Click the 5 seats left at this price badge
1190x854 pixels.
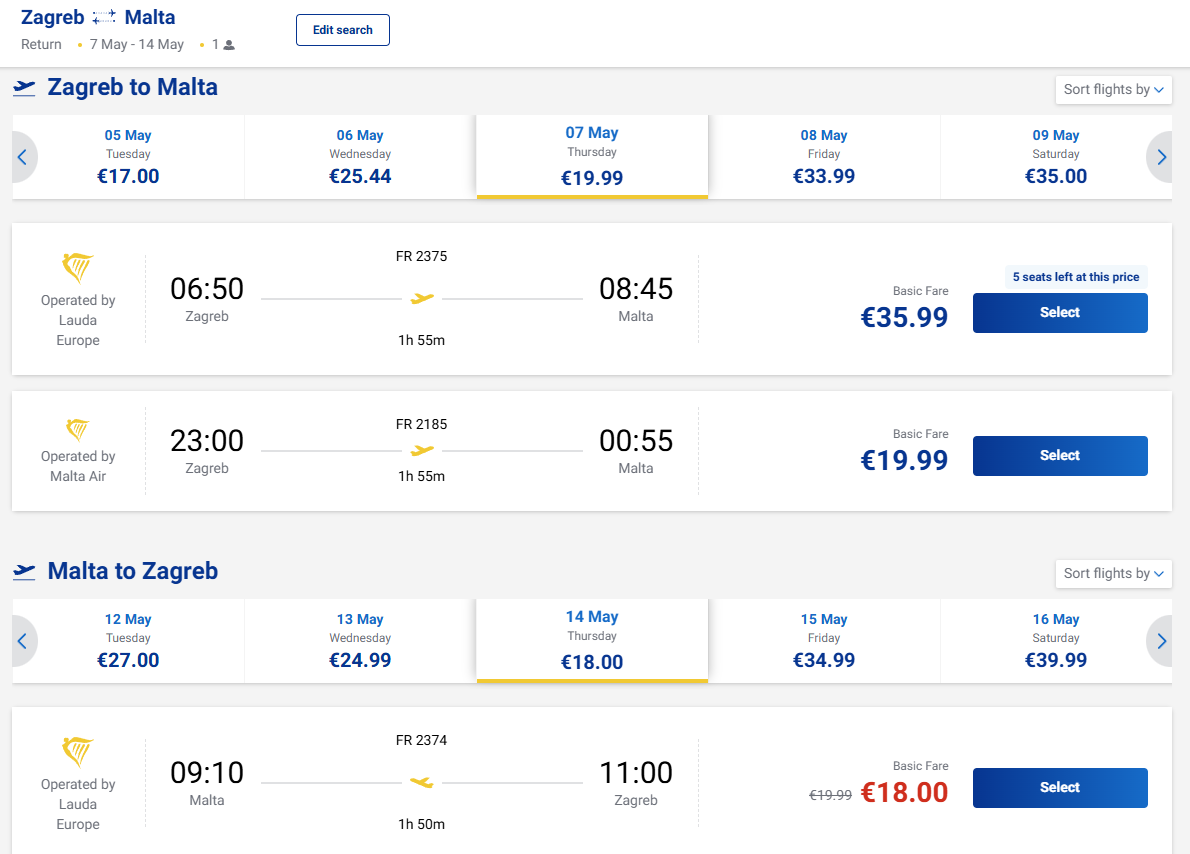[1075, 277]
